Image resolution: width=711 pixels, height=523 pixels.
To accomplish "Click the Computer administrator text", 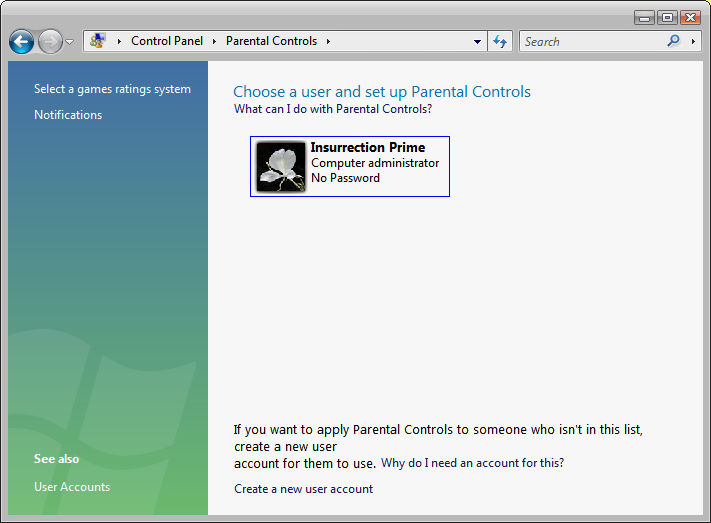I will click(375, 163).
